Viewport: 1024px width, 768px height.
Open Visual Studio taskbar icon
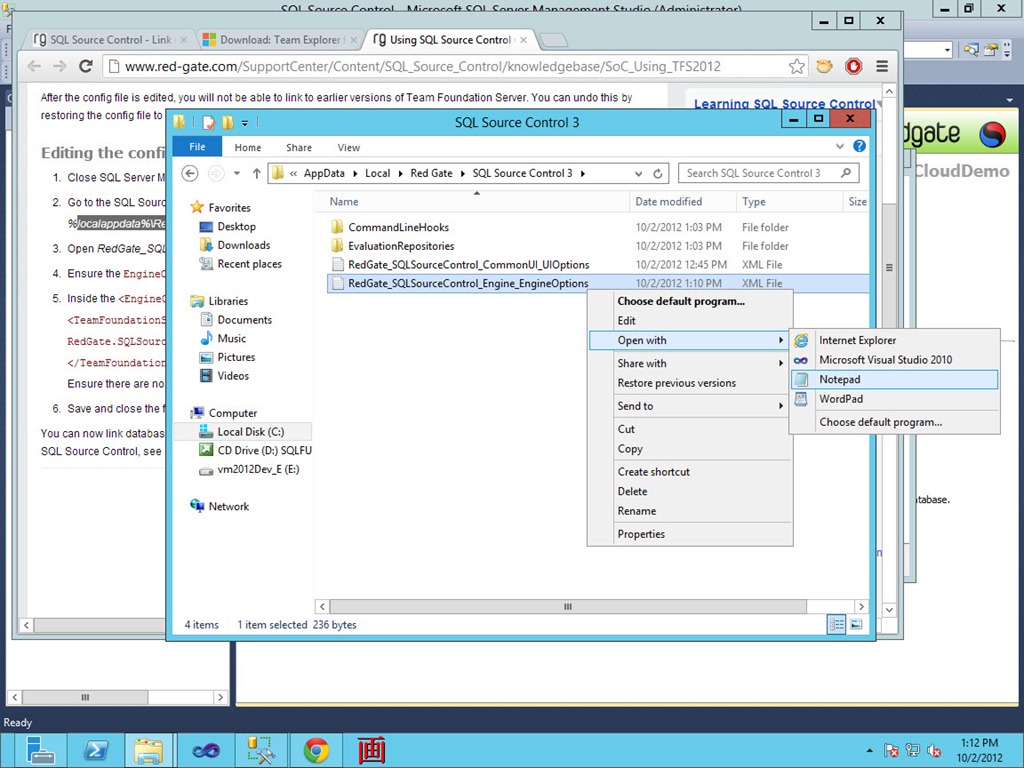pyautogui.click(x=206, y=750)
